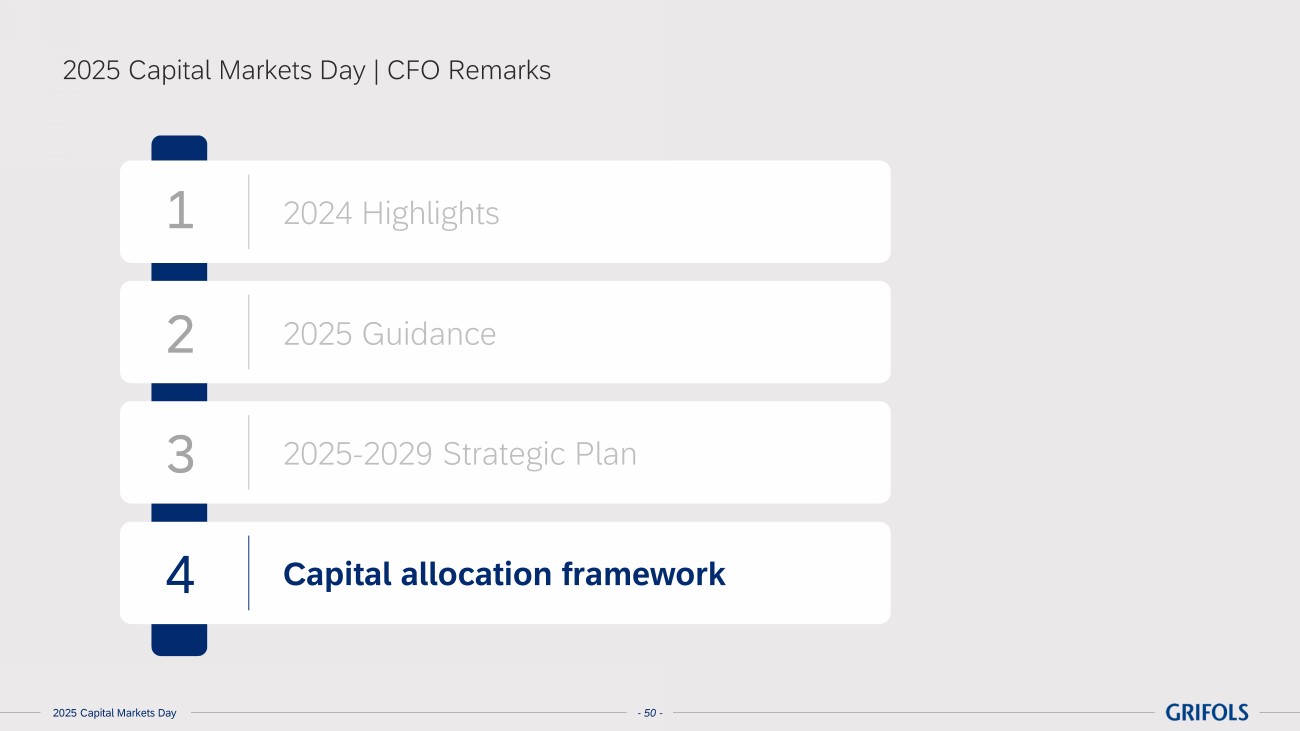Screen dimensions: 1300x731
Task: Click the blue bar cap above agenda card 1
Action: pos(179,148)
